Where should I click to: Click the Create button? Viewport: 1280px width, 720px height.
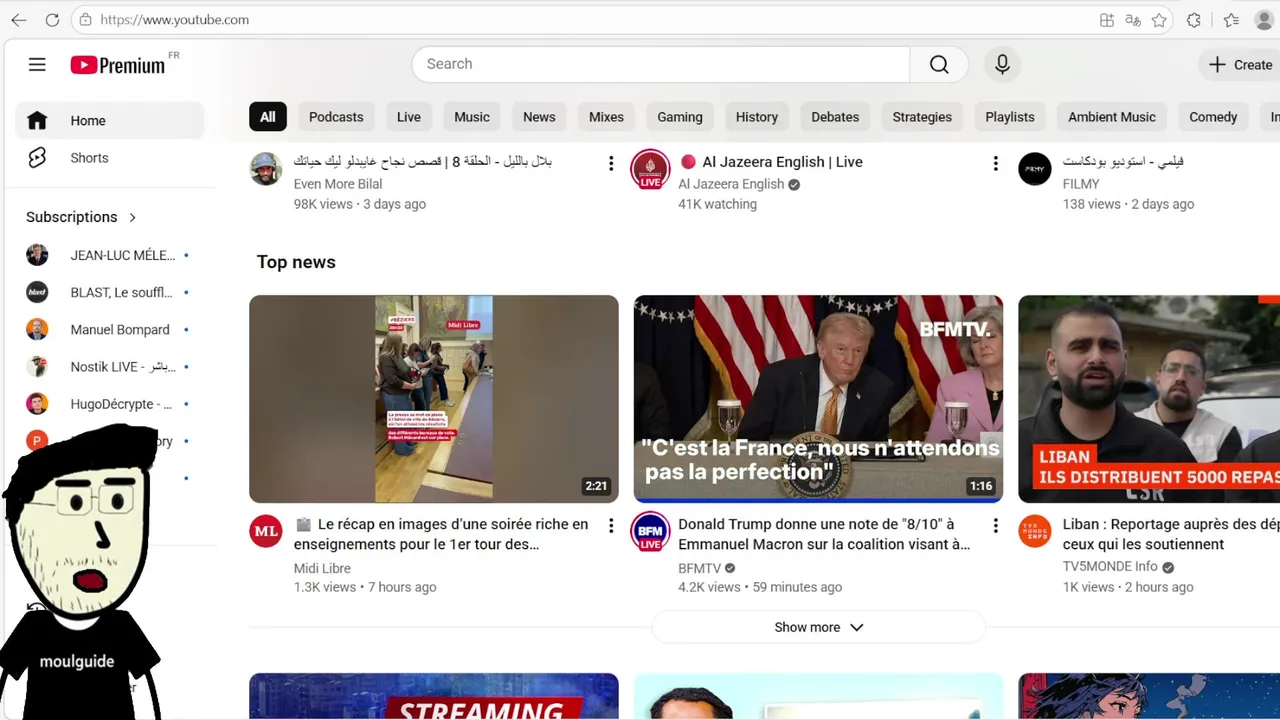point(1240,64)
